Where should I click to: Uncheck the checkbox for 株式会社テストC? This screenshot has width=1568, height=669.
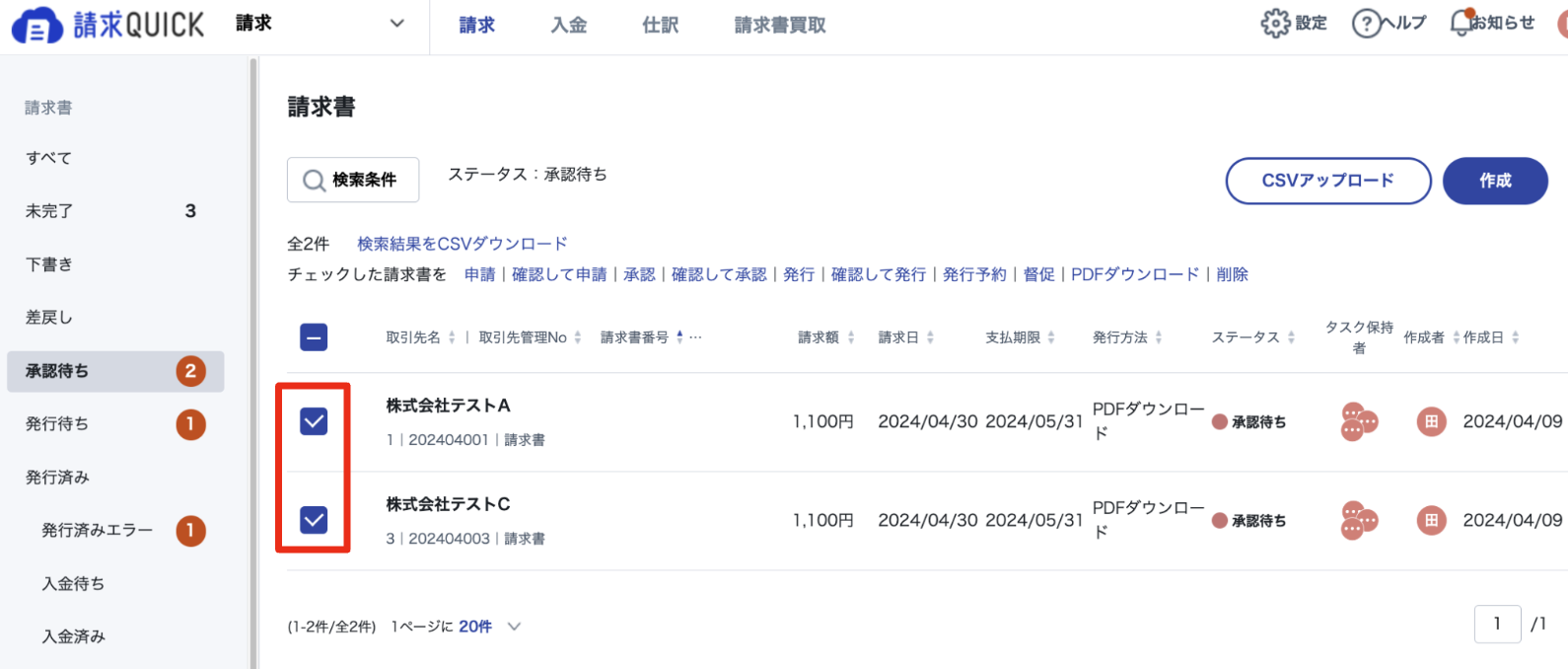click(314, 519)
